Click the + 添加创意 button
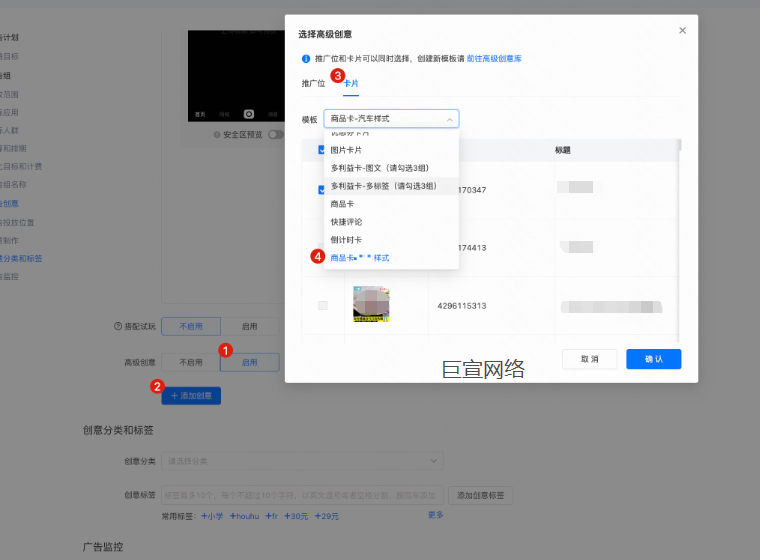Viewport: 760px width, 560px height. [x=191, y=396]
